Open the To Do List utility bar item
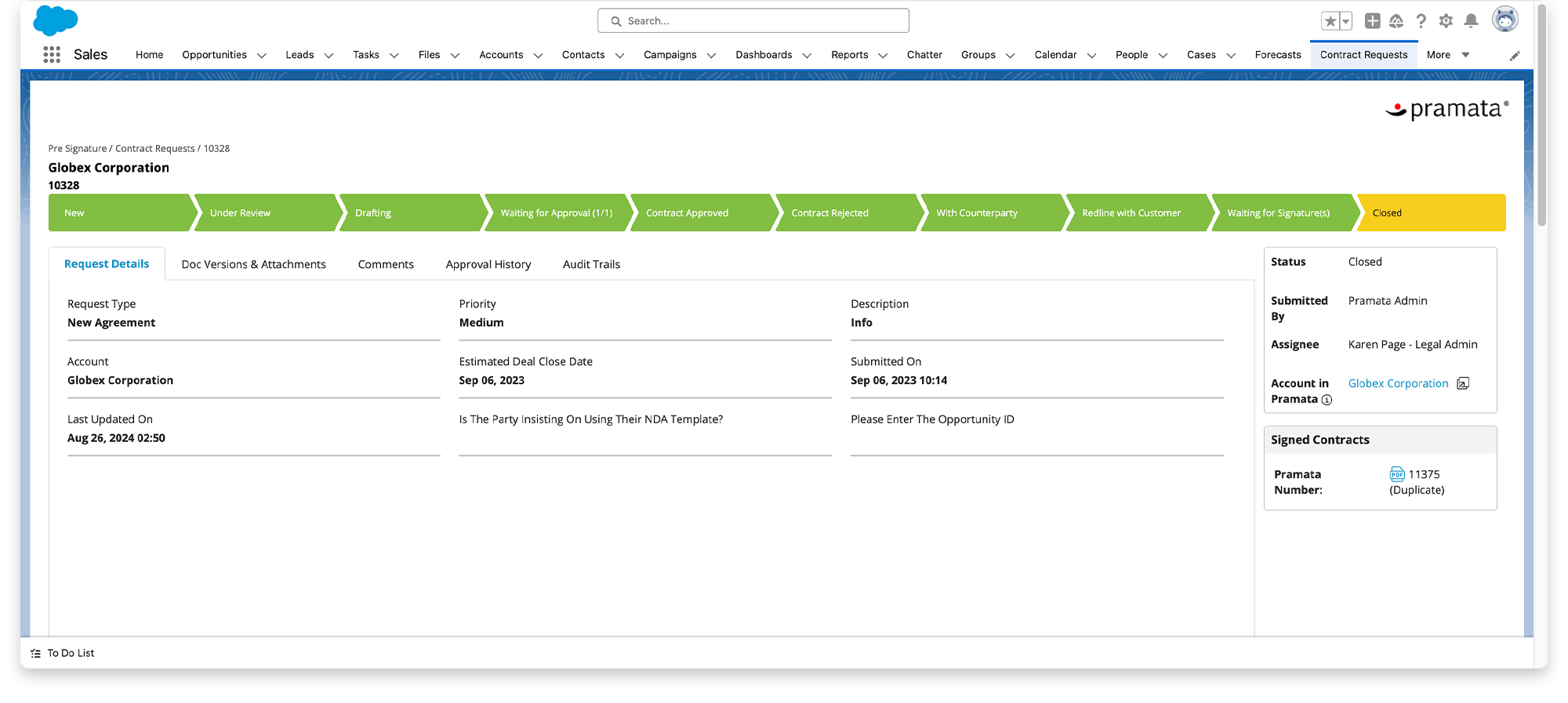Image resolution: width=1568 pixels, height=703 pixels. click(x=63, y=653)
